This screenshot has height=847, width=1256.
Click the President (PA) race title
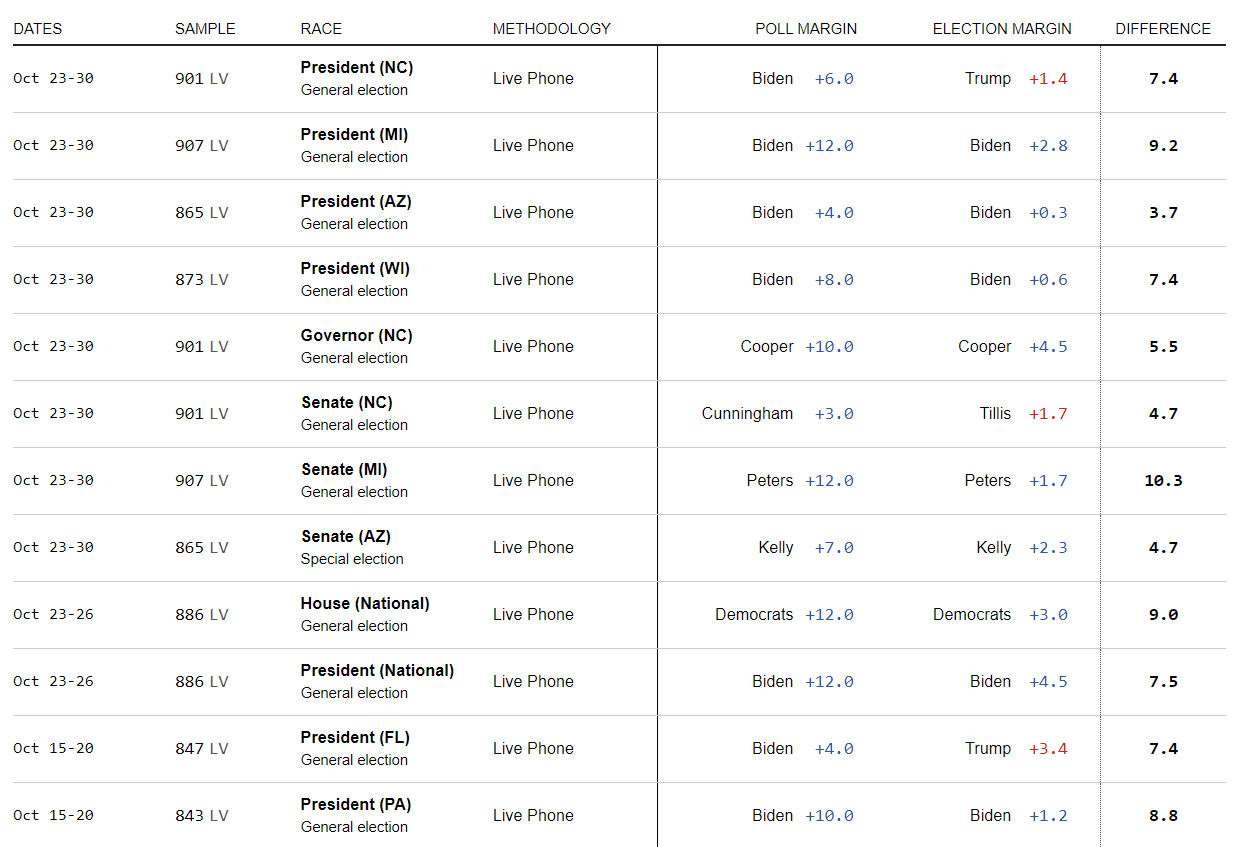click(355, 805)
